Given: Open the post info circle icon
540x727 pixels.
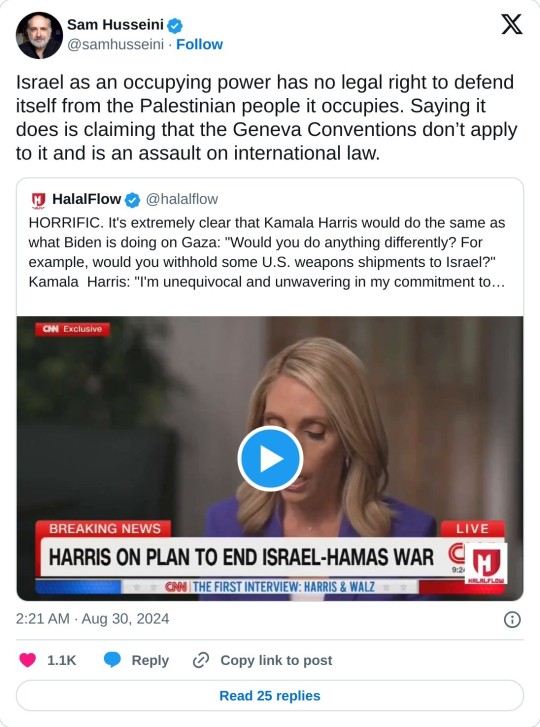Looking at the screenshot, I should coord(512,619).
